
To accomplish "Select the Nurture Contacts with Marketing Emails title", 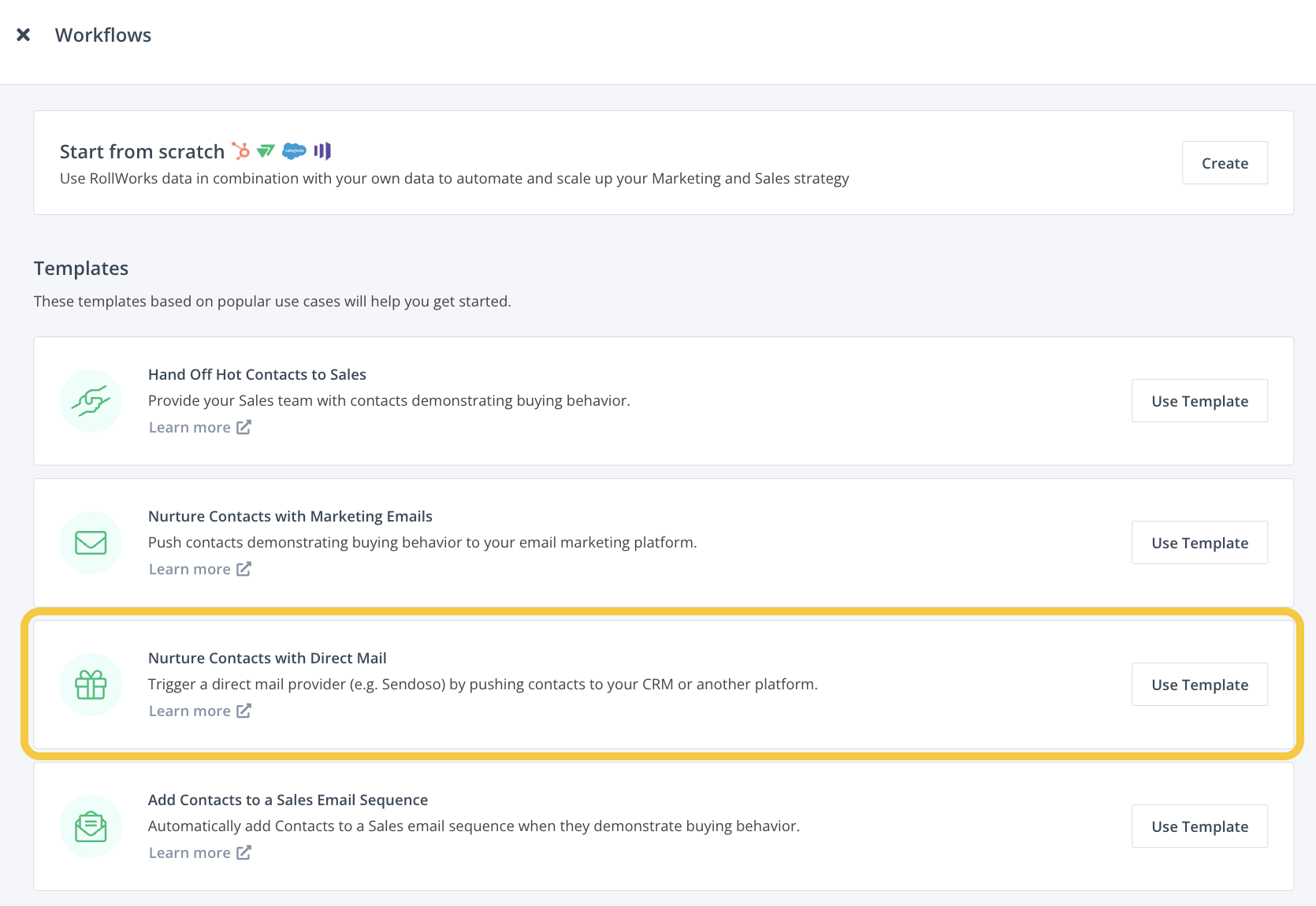I will pos(290,516).
